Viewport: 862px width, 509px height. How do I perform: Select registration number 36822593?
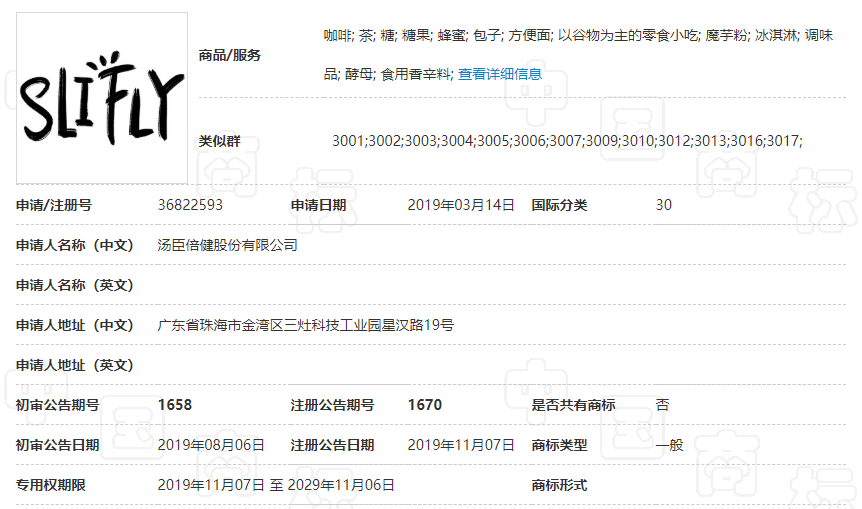(x=190, y=205)
